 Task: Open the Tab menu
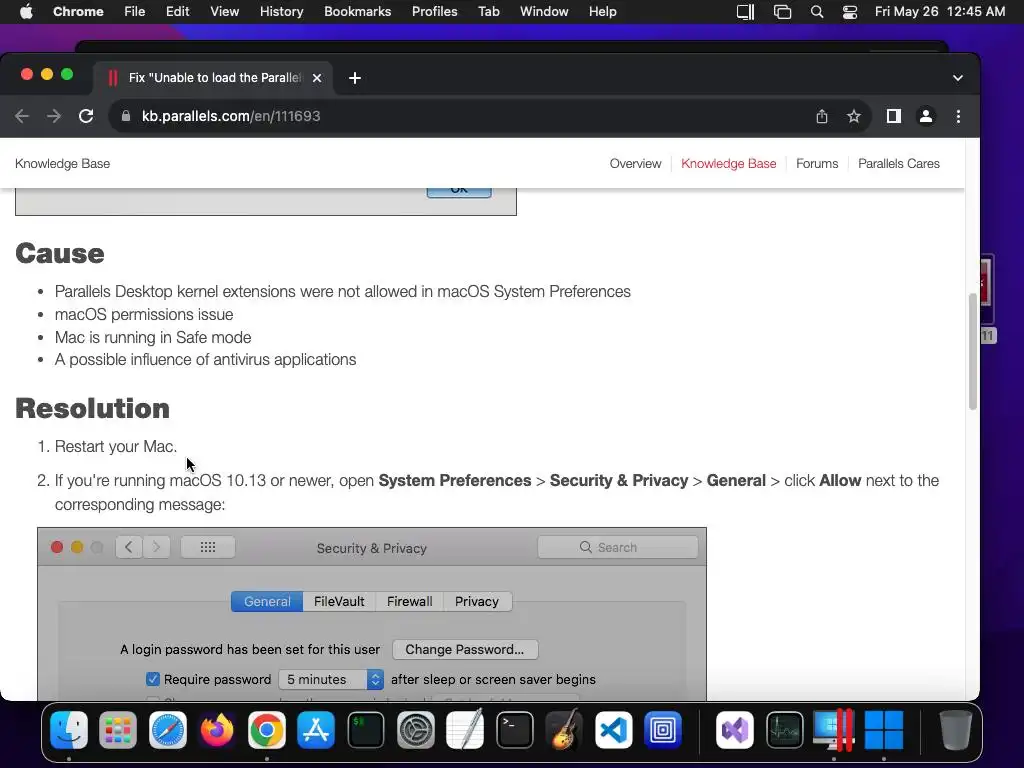pyautogui.click(x=488, y=12)
